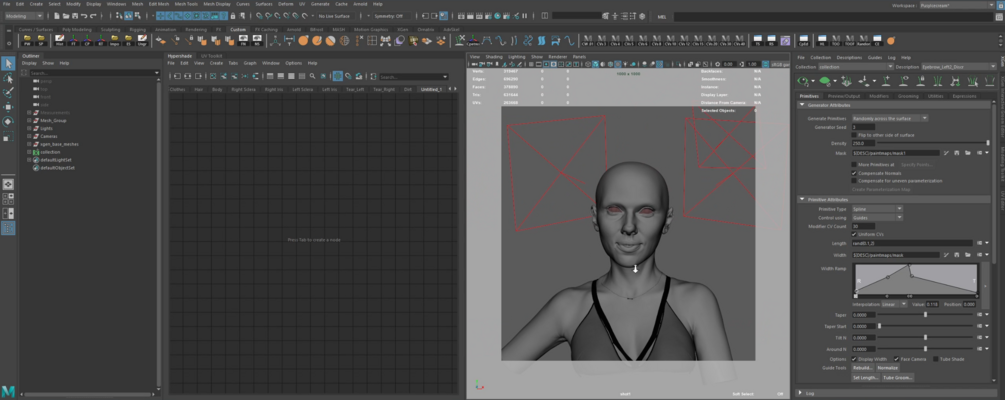
Task: Click the Save Scene disk icon
Action: [76, 15]
